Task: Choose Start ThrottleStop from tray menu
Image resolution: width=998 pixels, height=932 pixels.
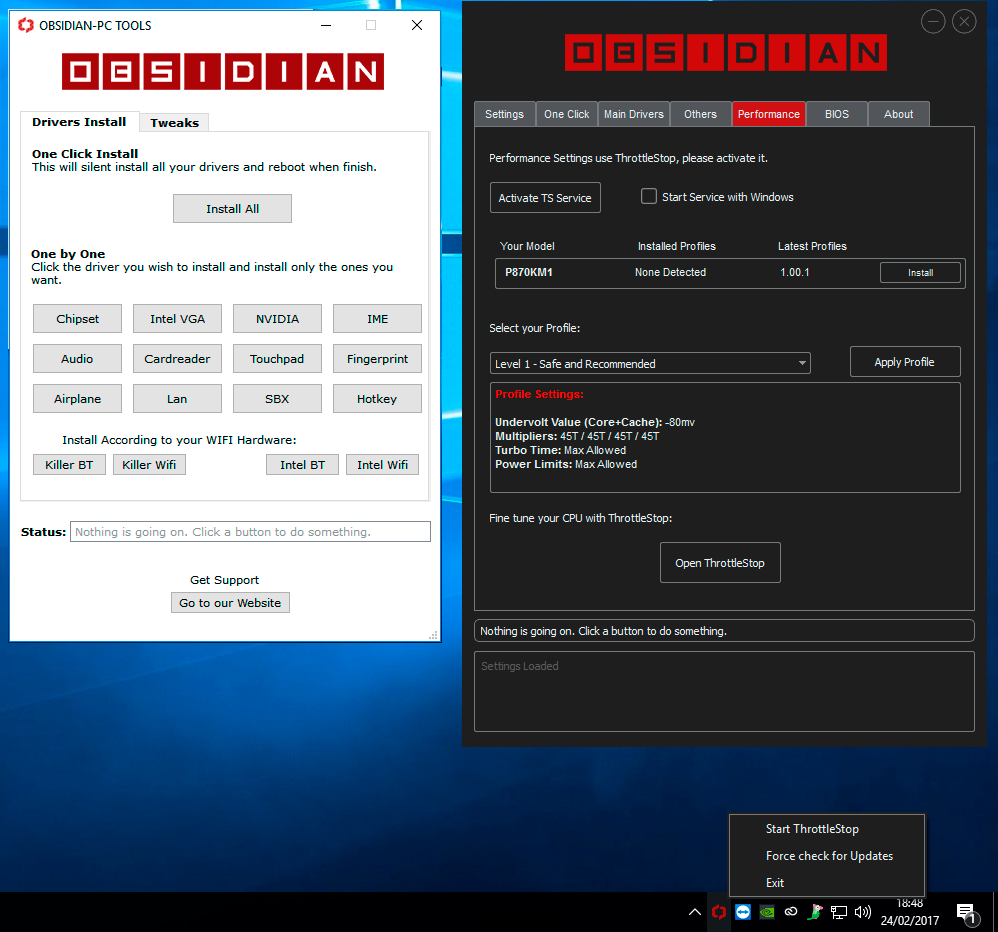Action: [812, 829]
